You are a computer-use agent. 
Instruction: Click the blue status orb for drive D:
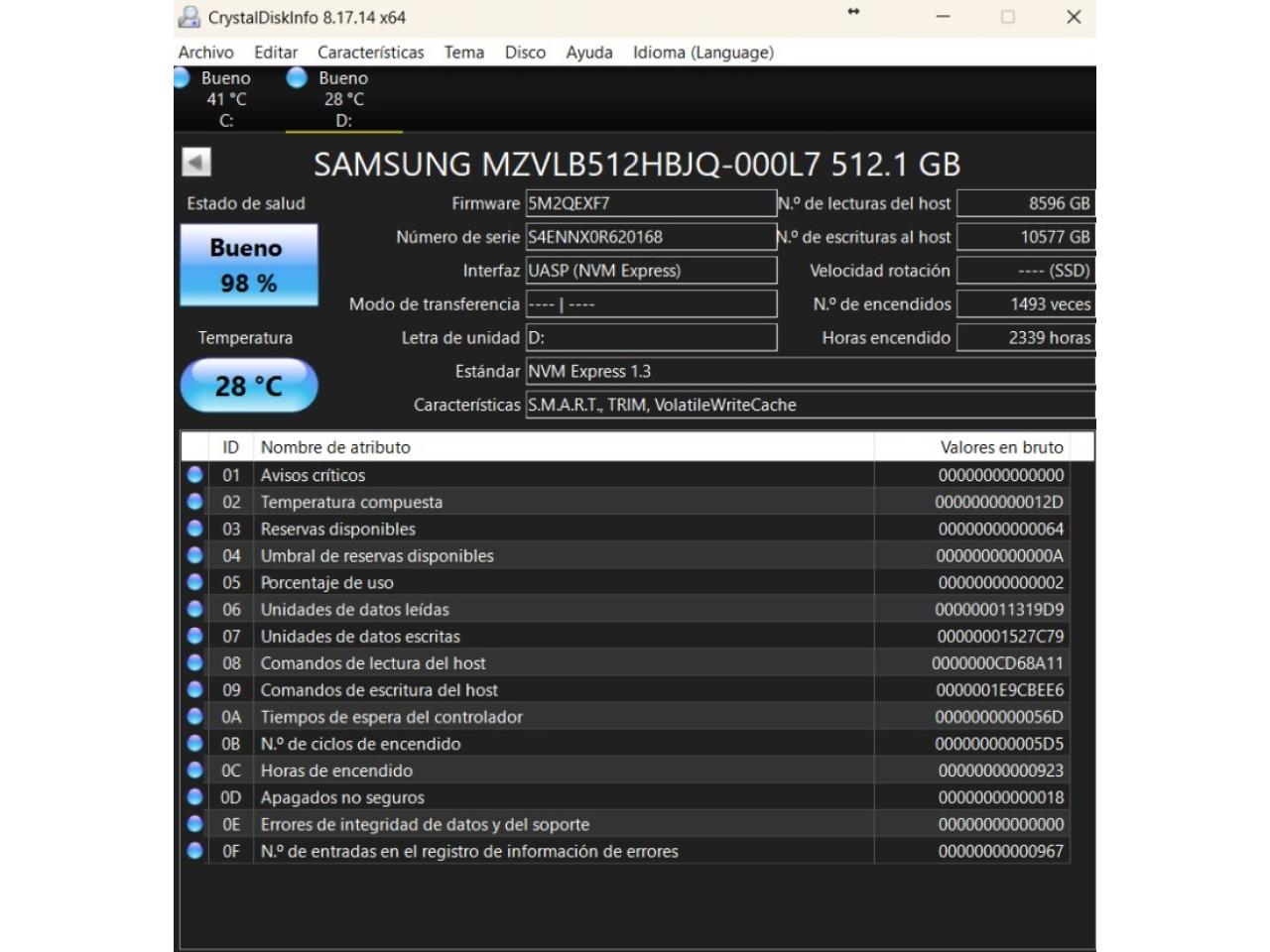coord(297,78)
